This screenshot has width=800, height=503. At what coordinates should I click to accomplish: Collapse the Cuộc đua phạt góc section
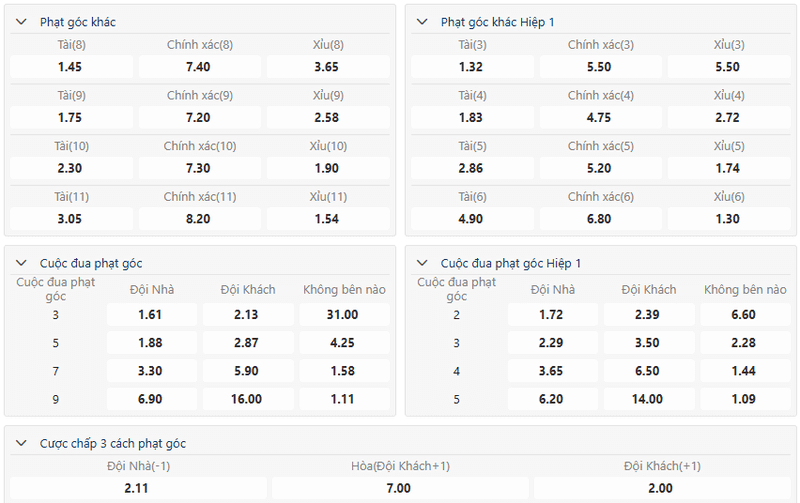coord(22,263)
